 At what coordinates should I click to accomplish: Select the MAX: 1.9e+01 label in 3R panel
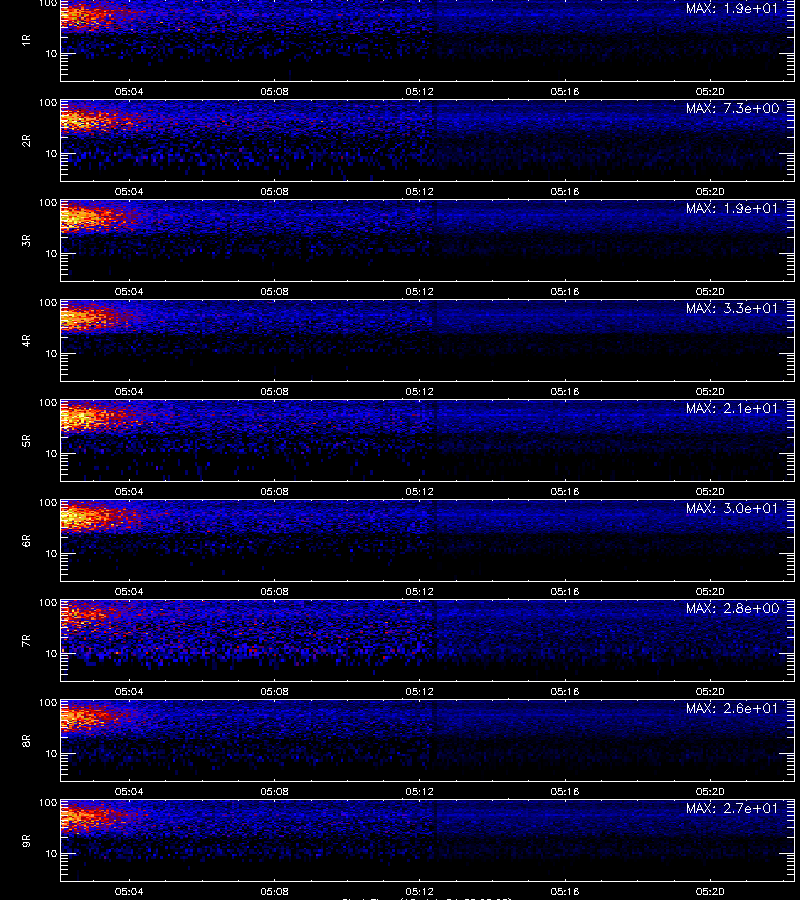tap(732, 208)
